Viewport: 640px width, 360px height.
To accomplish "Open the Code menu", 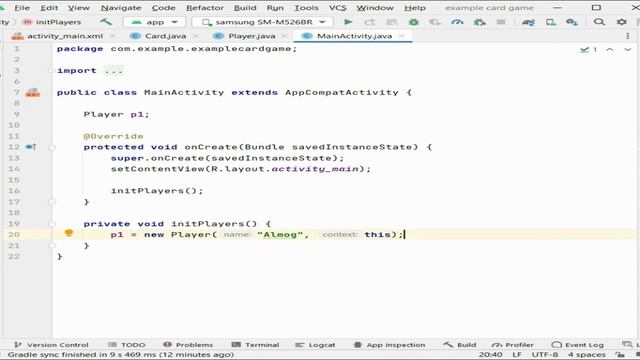I will 163,8.
